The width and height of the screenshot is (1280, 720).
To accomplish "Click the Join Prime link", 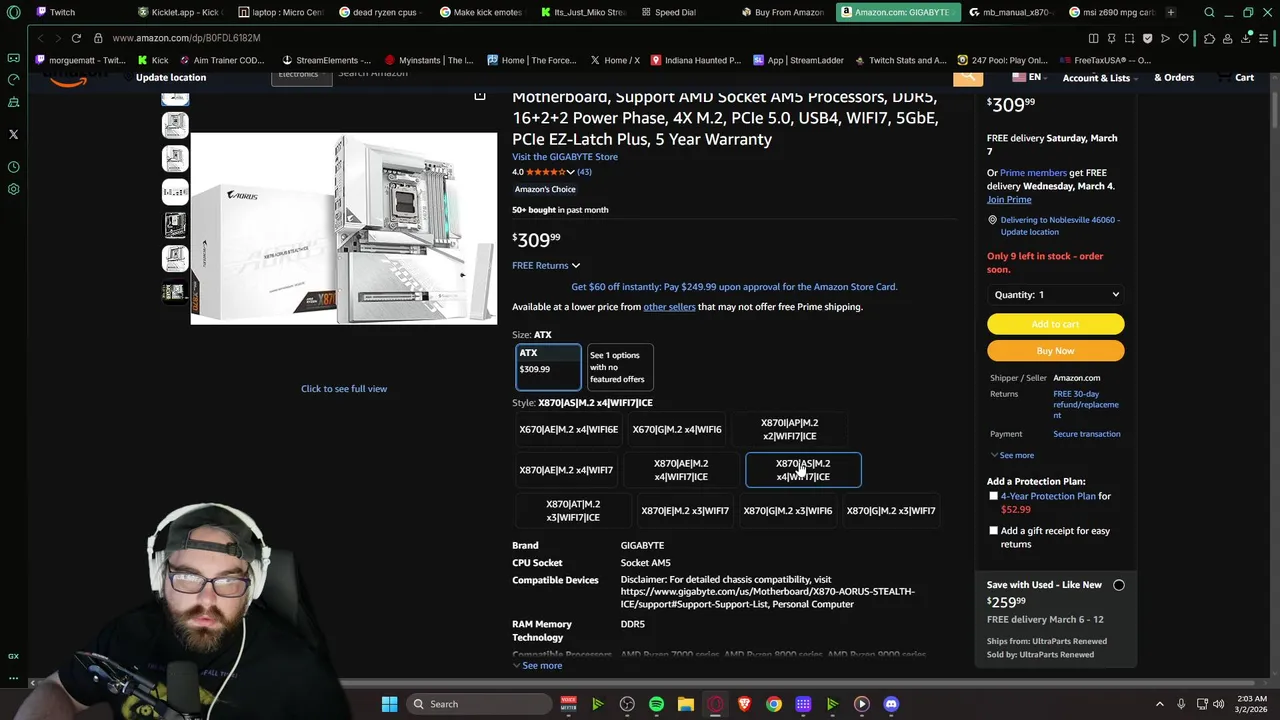I will (1009, 199).
